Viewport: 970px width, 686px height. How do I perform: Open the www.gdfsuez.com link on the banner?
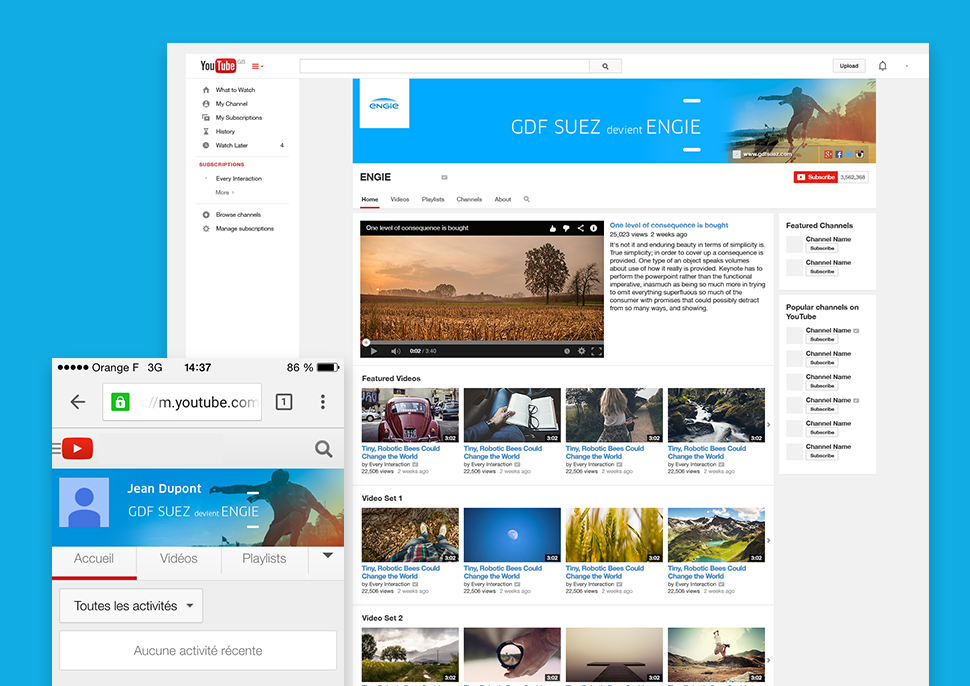click(767, 154)
